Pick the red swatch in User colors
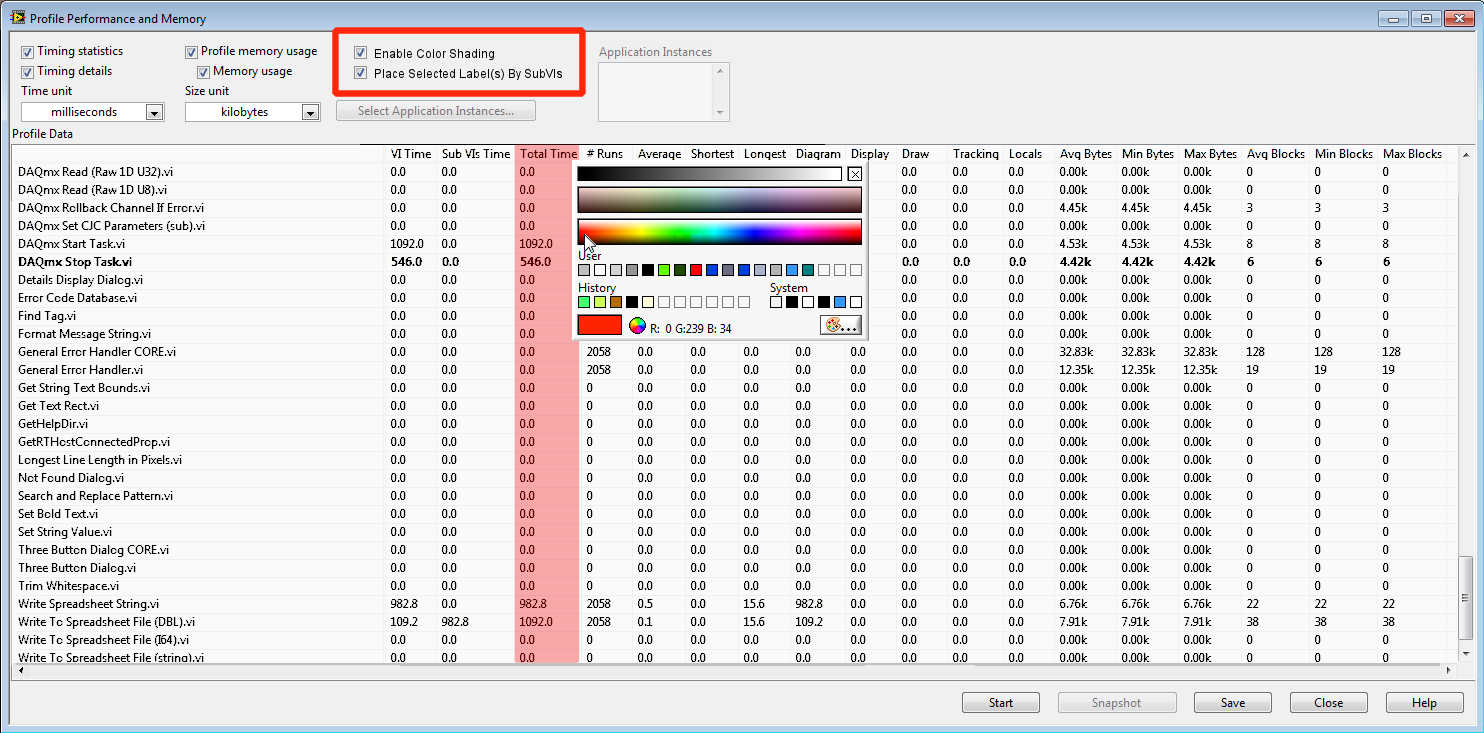Image resolution: width=1484 pixels, height=733 pixels. click(696, 270)
